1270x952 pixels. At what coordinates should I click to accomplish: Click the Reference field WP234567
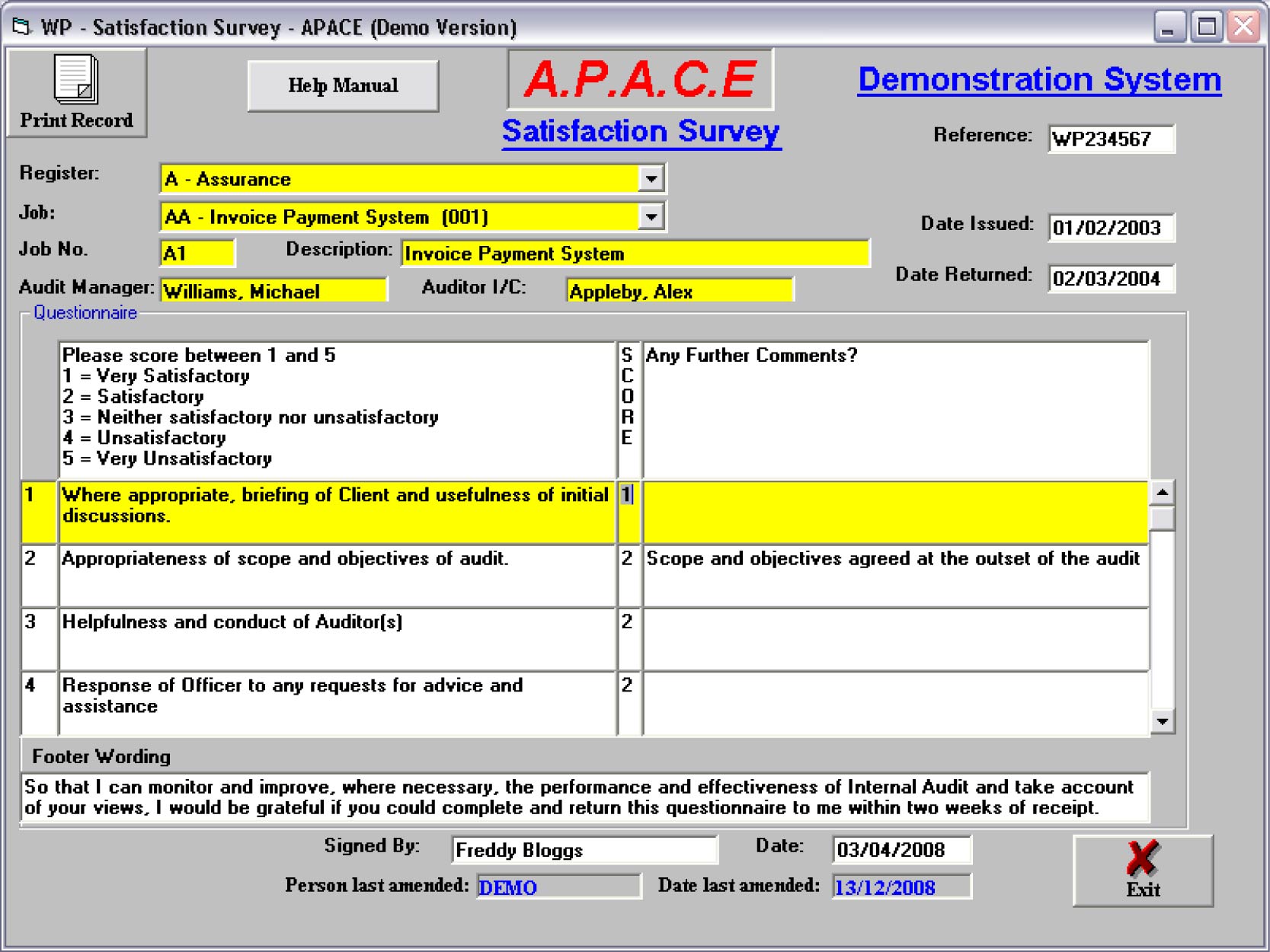[x=1111, y=139]
